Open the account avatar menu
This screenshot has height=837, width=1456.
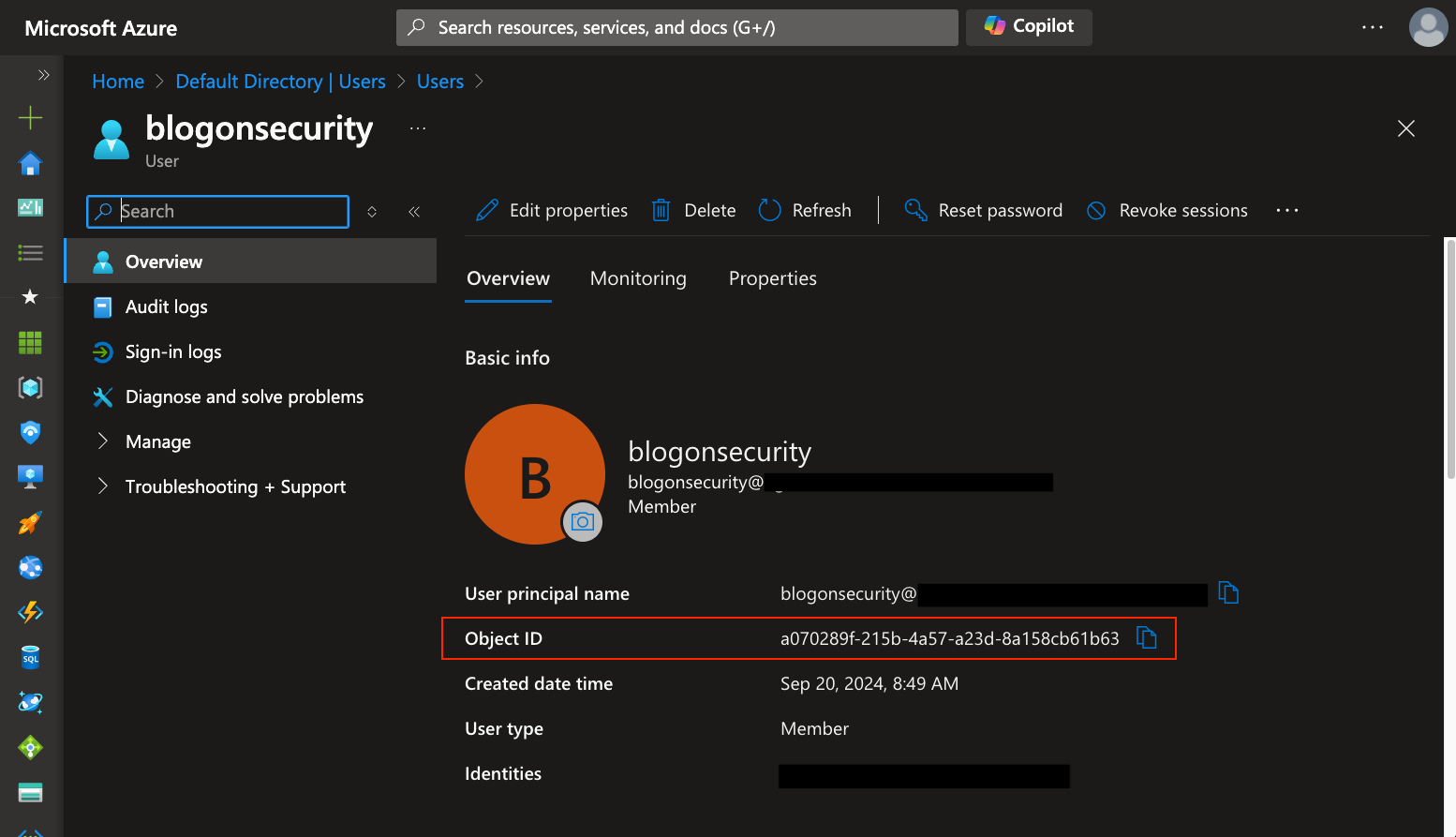click(x=1428, y=27)
